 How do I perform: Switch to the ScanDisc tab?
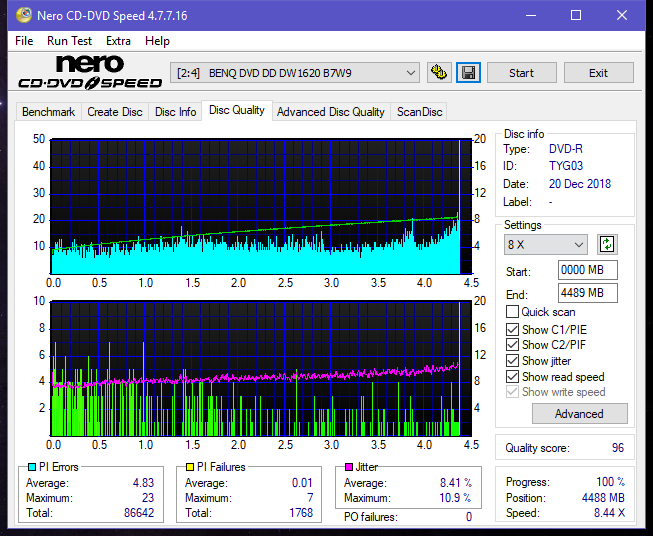pyautogui.click(x=419, y=112)
